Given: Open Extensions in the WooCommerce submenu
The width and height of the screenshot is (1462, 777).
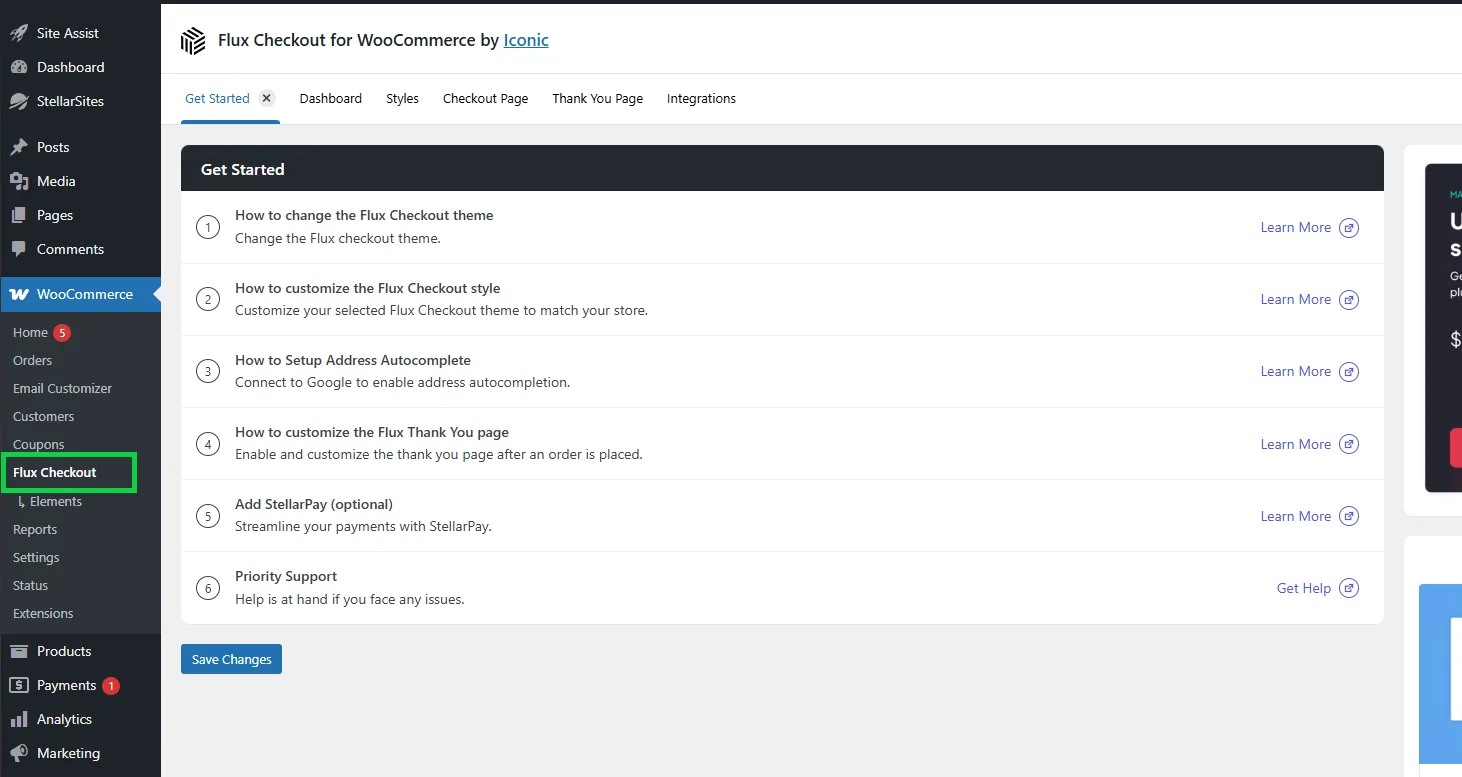Looking at the screenshot, I should (x=43, y=613).
